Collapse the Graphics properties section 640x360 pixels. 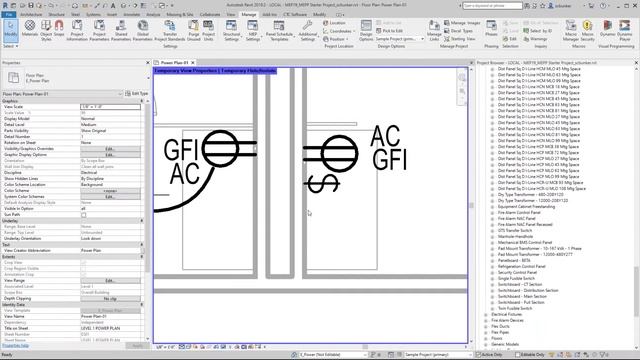142,100
